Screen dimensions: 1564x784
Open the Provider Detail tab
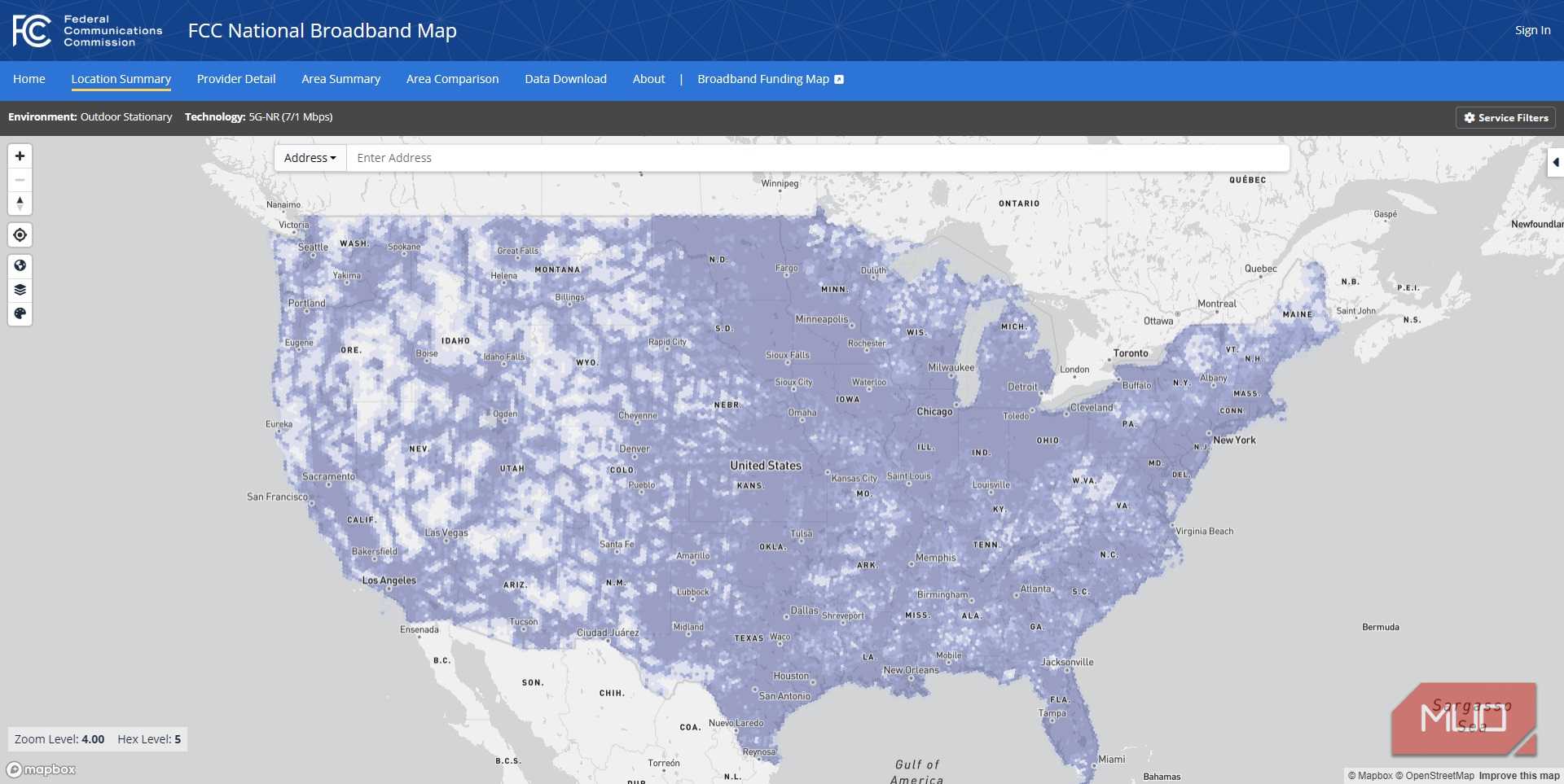point(236,79)
